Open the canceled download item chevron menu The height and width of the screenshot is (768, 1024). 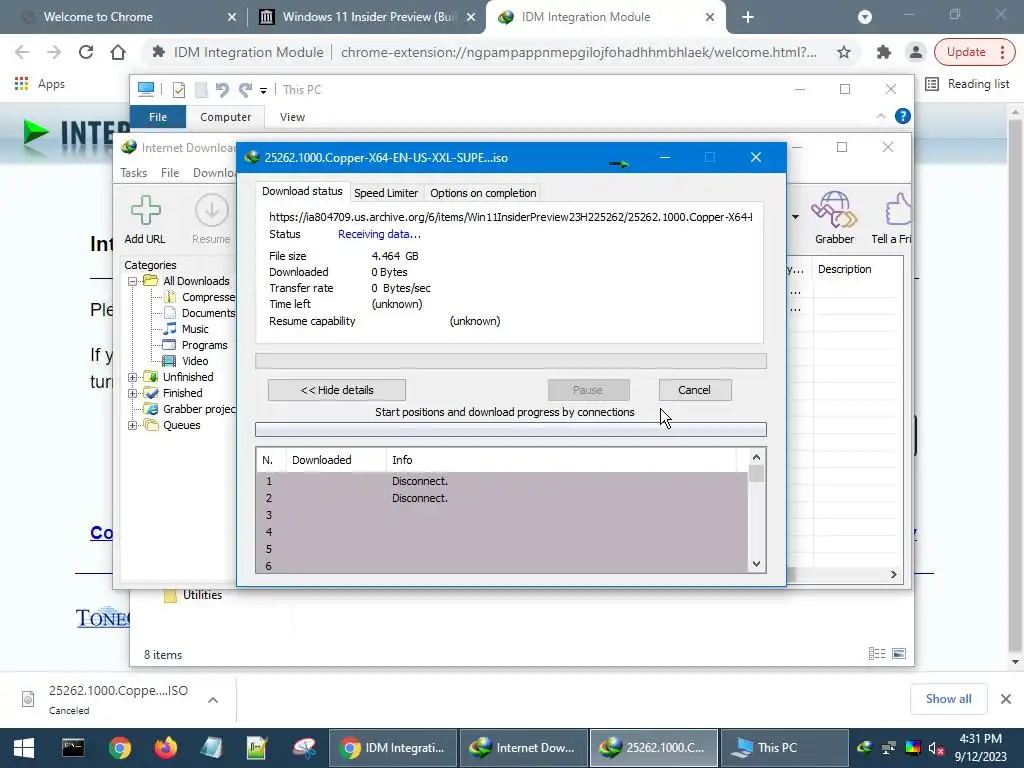213,699
